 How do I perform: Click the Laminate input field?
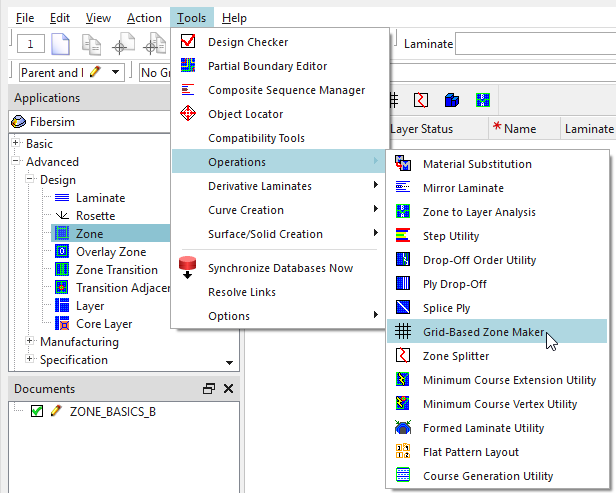[x=535, y=44]
